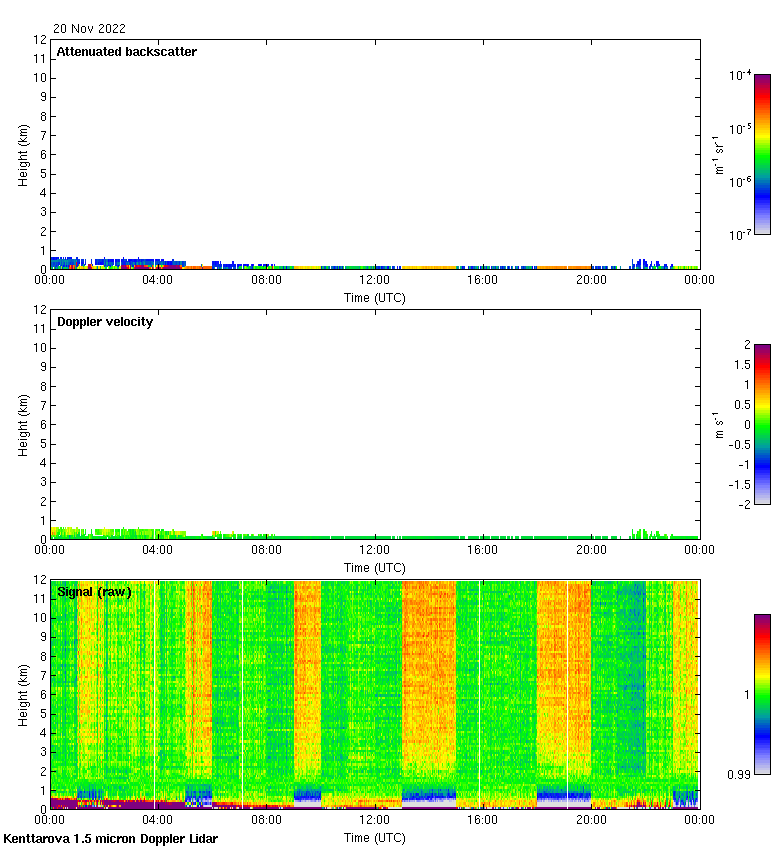Viewport: 780px width, 850px height.
Task: Click the Doppler velocity color bar
Action: tap(762, 424)
